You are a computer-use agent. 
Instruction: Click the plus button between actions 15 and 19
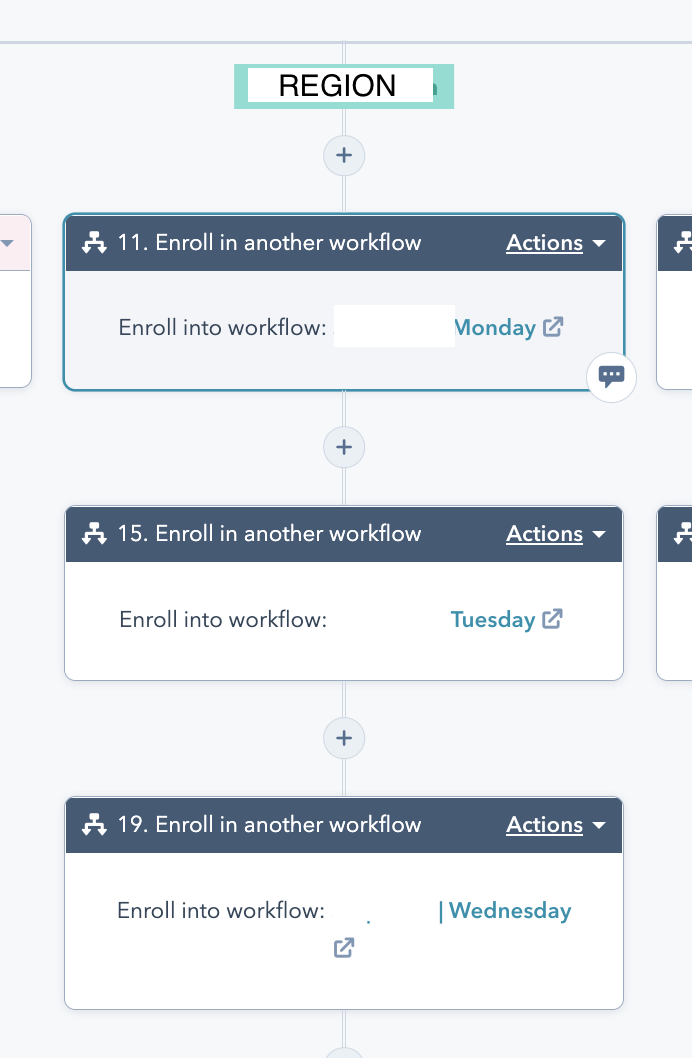click(x=343, y=738)
